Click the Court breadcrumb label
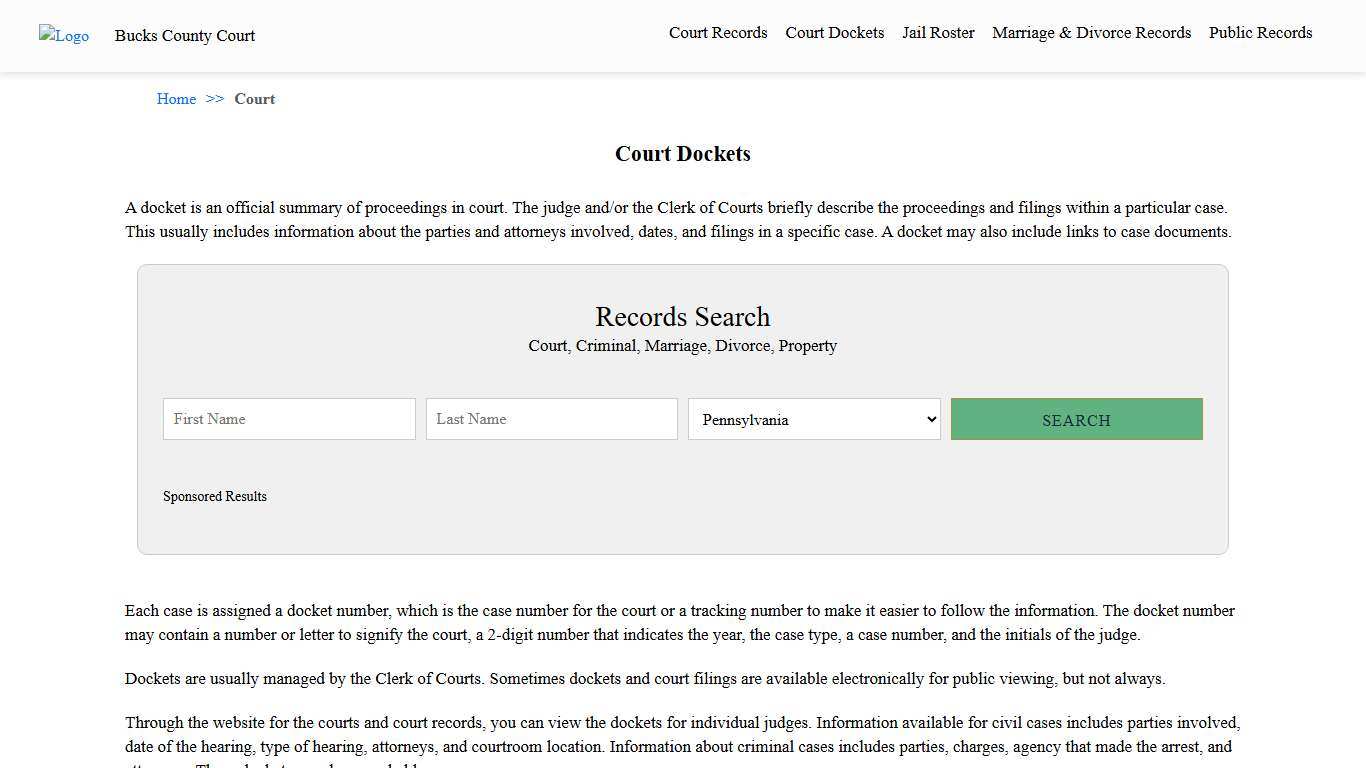 tap(254, 99)
